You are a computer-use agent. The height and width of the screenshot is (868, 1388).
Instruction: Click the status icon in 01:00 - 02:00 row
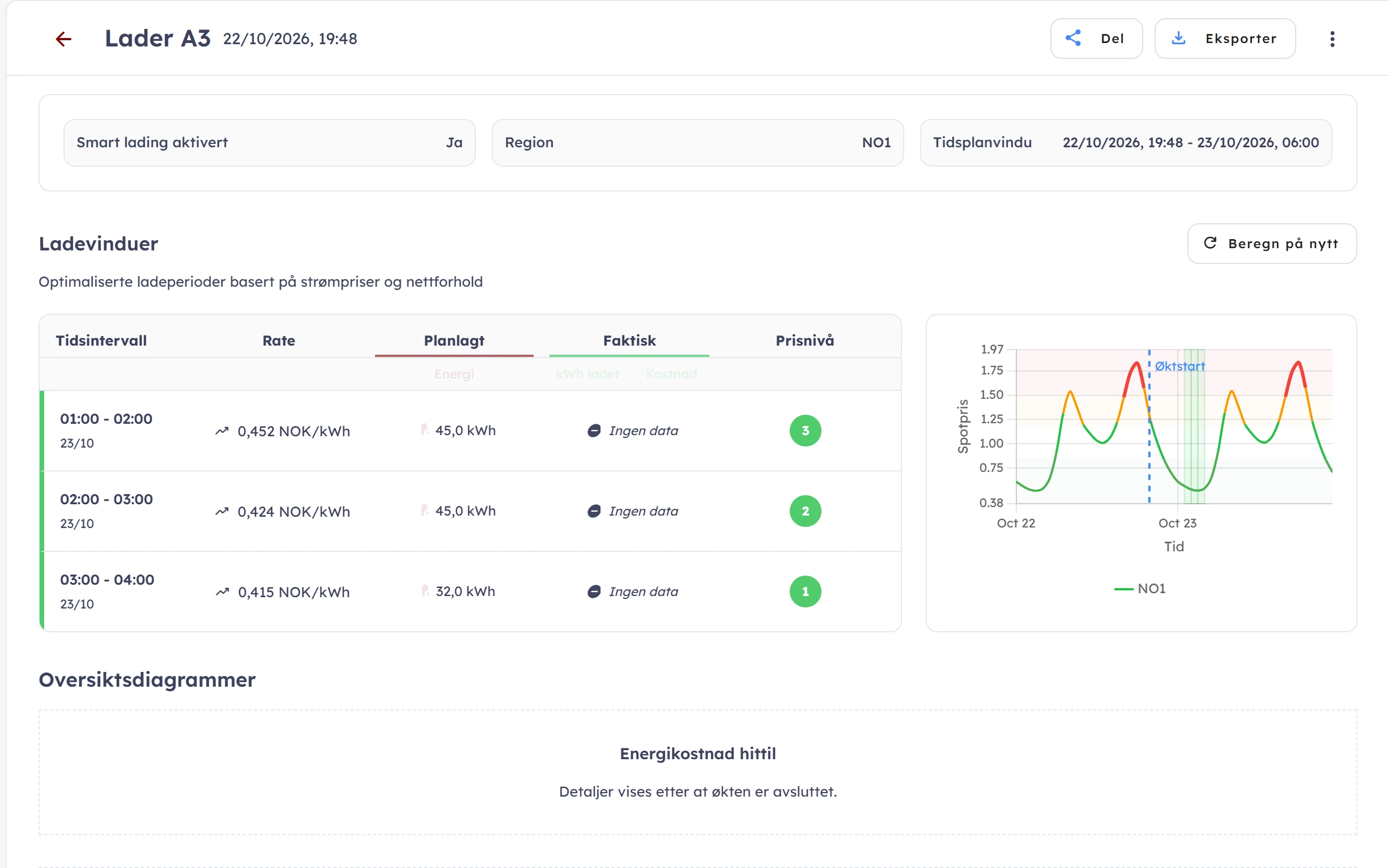coord(594,431)
